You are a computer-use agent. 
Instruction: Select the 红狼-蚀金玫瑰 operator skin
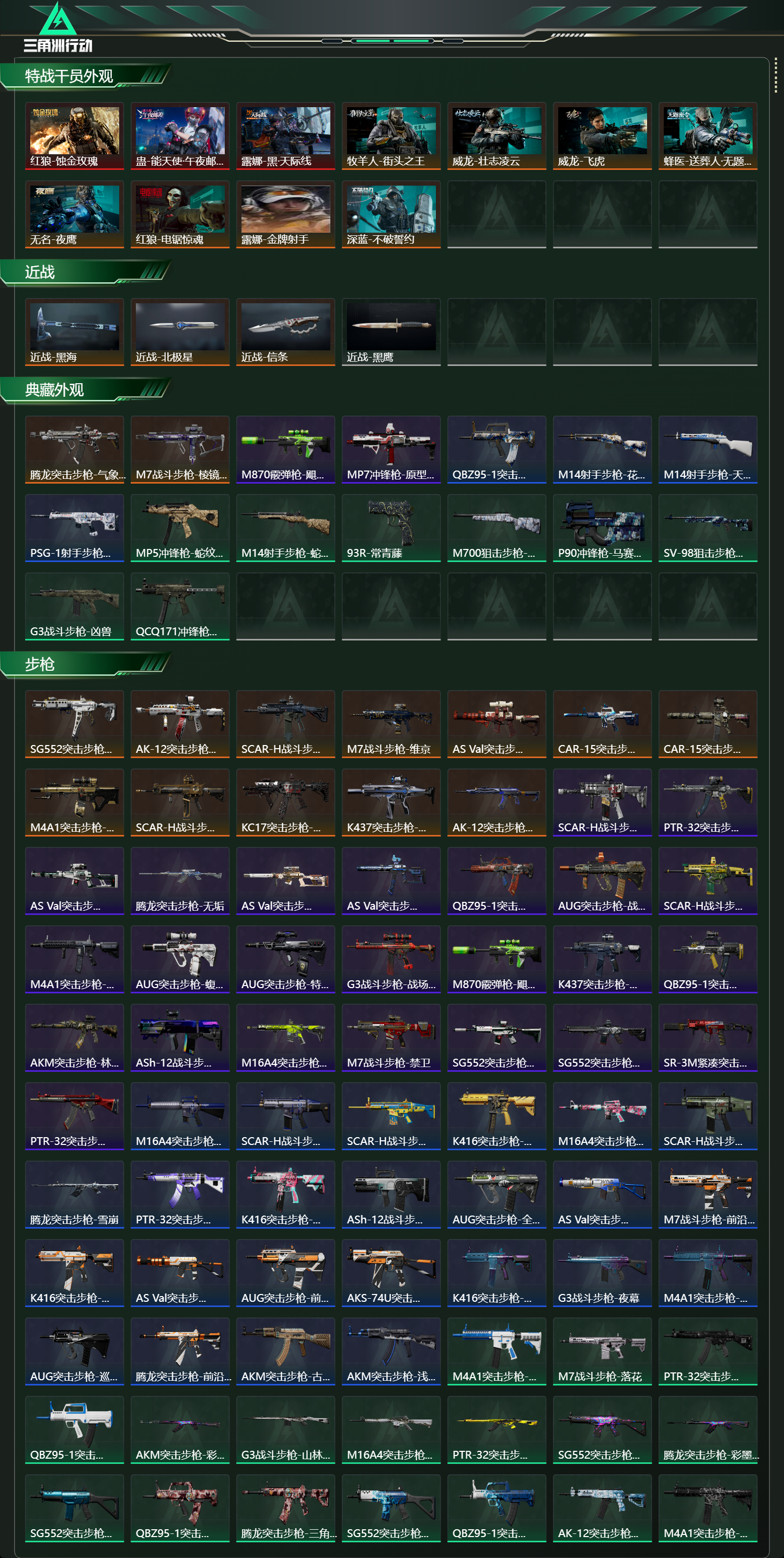point(74,136)
